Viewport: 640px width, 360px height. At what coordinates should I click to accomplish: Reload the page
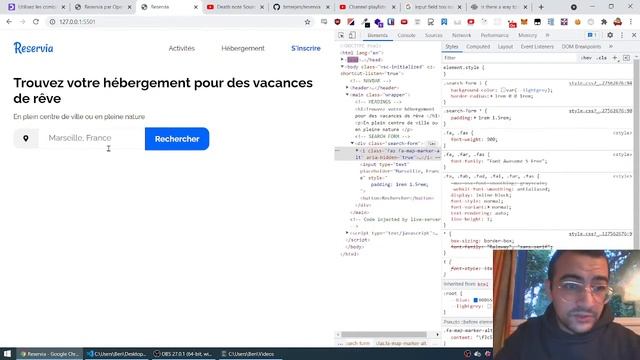[x=36, y=22]
